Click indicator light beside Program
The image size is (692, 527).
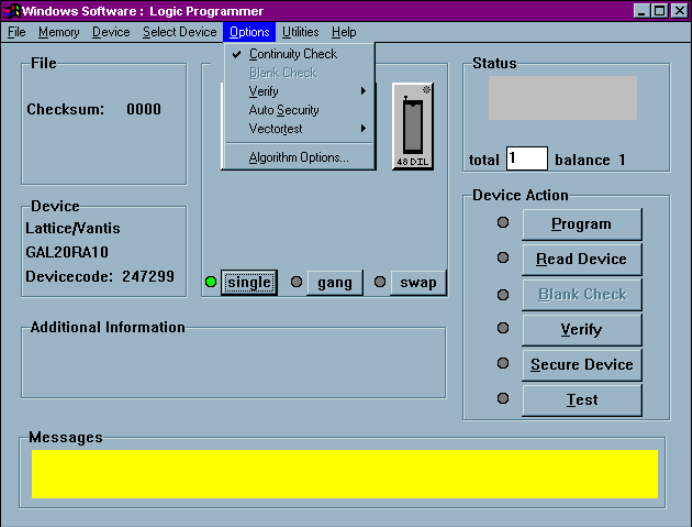click(x=503, y=222)
